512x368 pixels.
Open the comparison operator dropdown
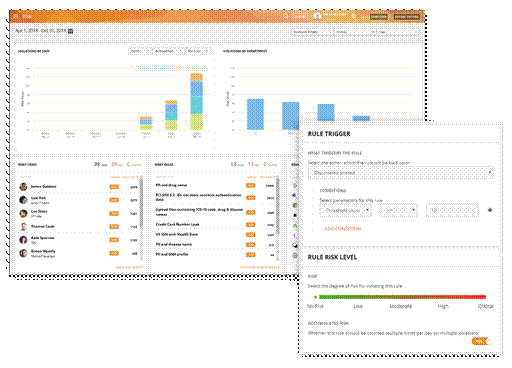398,210
